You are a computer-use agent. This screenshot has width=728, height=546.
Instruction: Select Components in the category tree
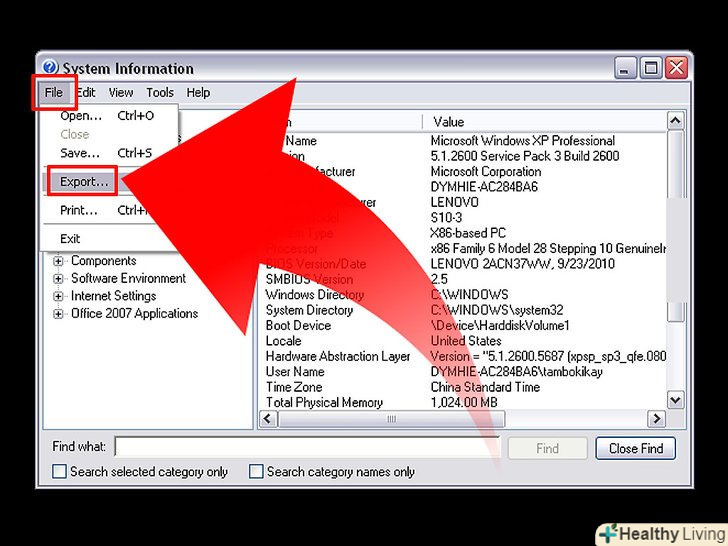(x=104, y=260)
